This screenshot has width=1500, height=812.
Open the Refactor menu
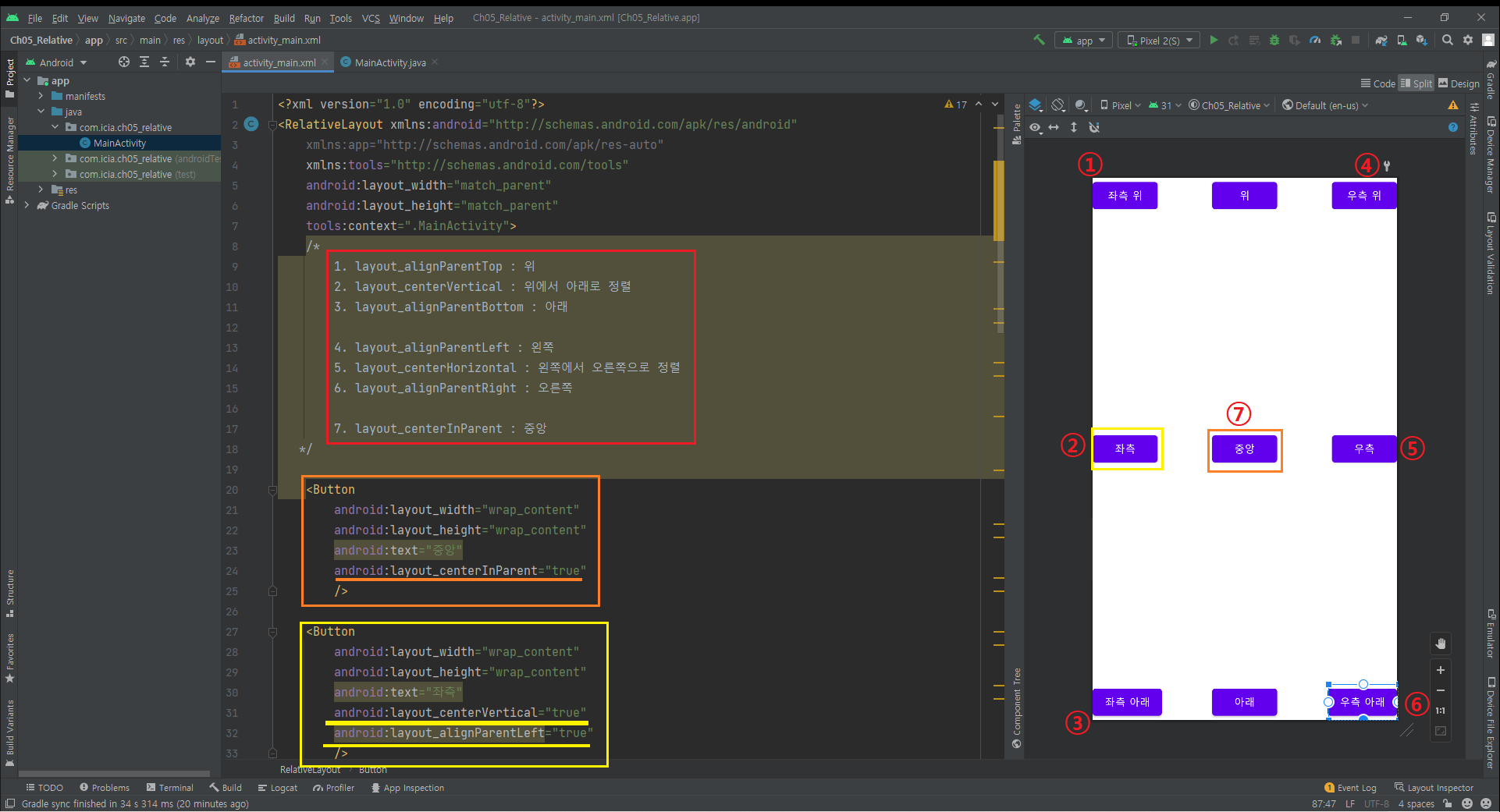point(247,18)
